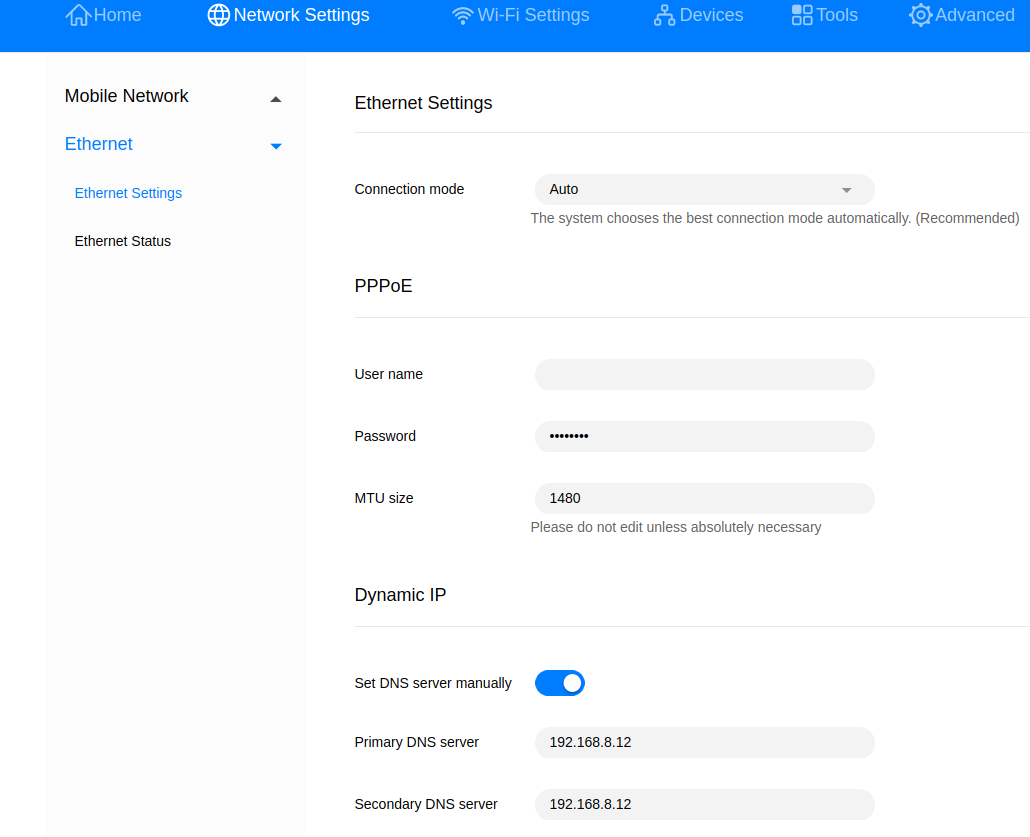The image size is (1030, 837).
Task: Click the Wi-Fi signal icon
Action: [x=462, y=15]
